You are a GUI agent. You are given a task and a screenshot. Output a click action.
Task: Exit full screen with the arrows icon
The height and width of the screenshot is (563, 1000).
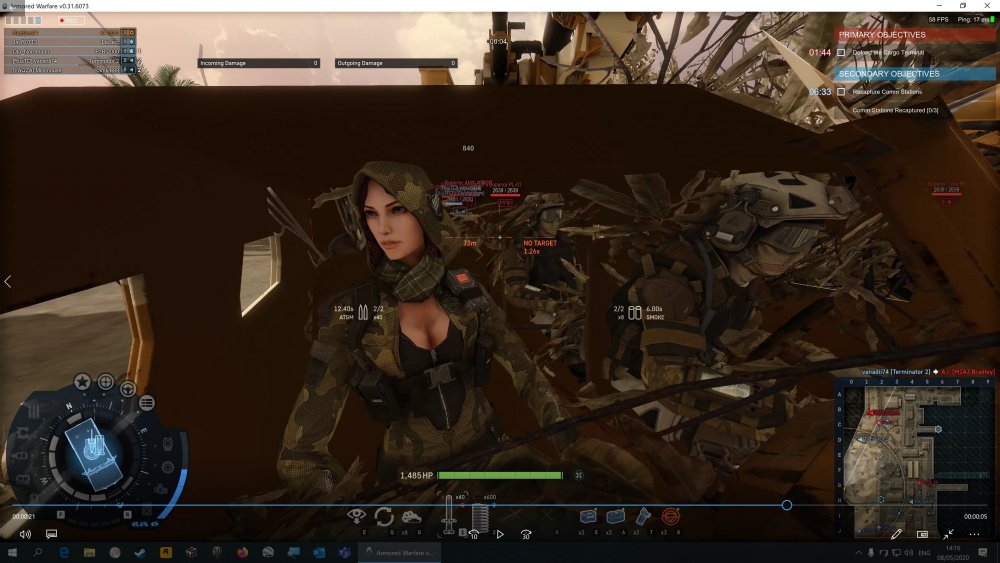(x=948, y=534)
